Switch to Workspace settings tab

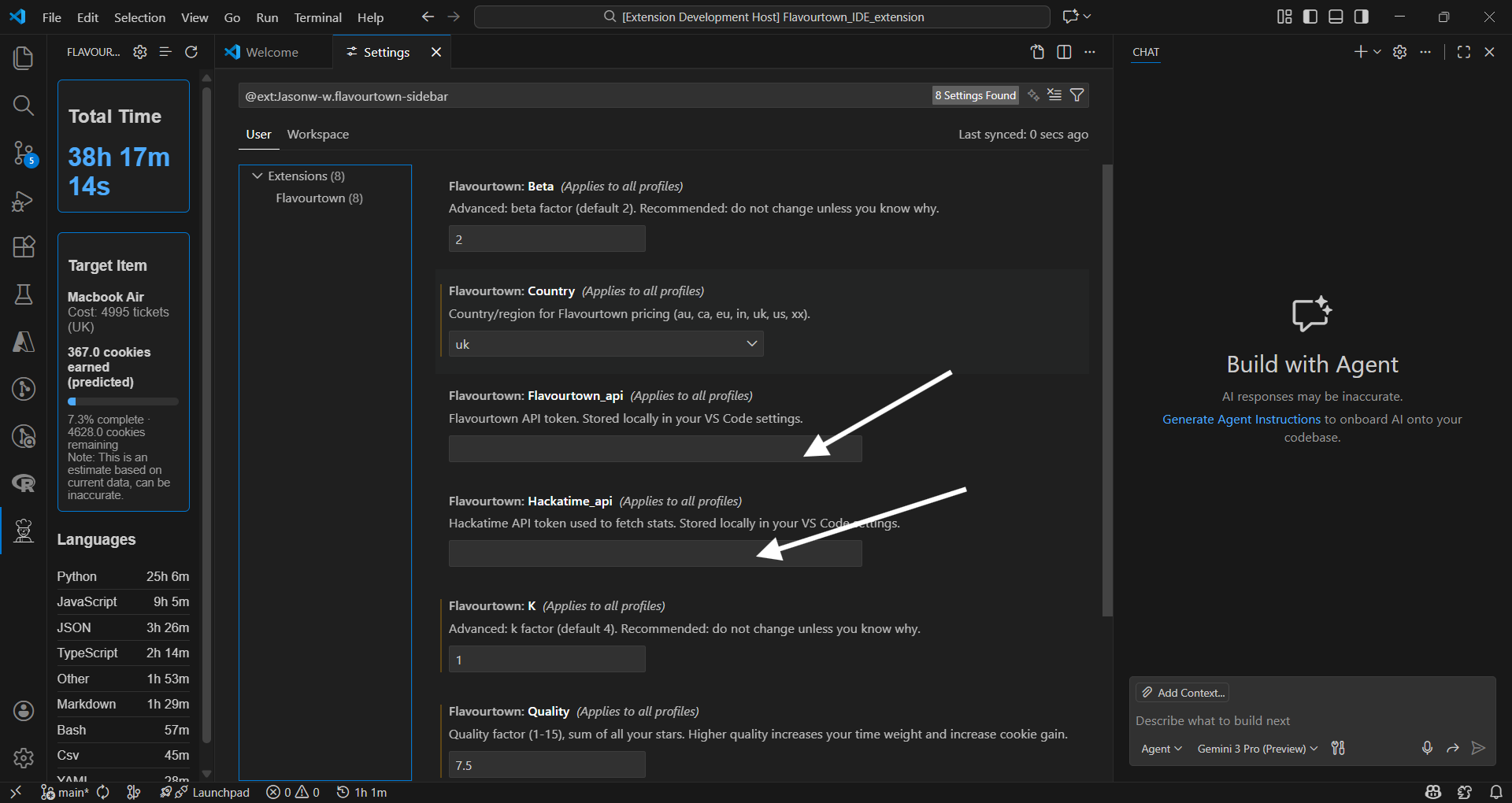(x=317, y=135)
